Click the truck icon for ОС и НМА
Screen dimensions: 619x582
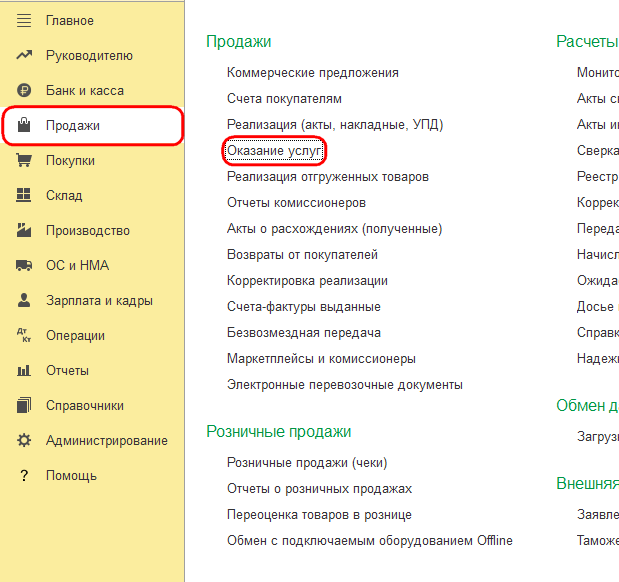tap(24, 265)
